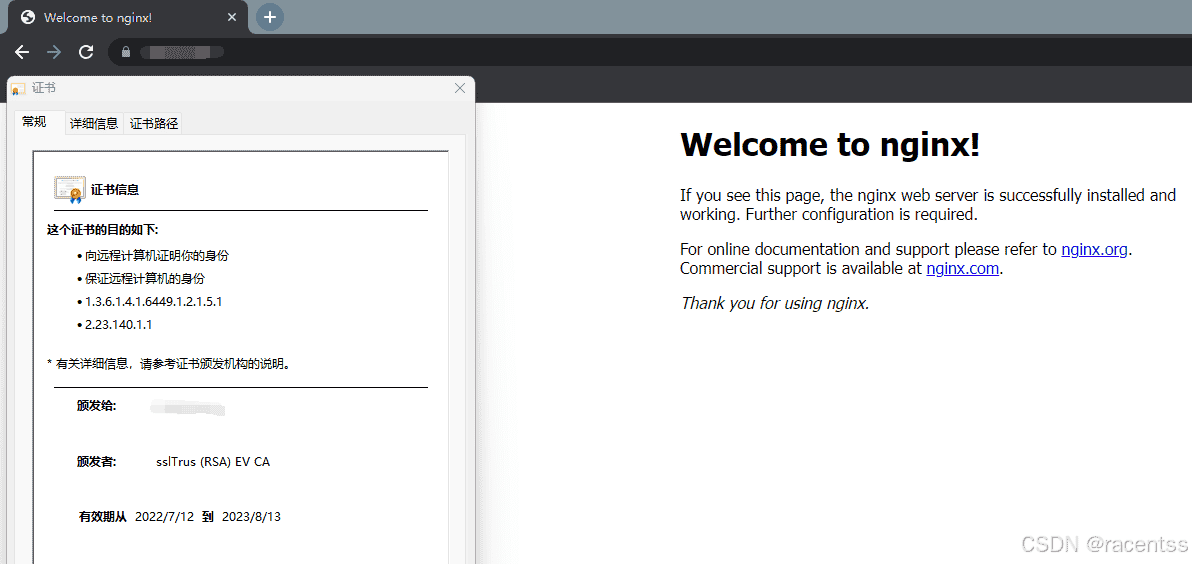Select the Welcome to nginx! browser tab
The width and height of the screenshot is (1192, 564).
[x=110, y=18]
